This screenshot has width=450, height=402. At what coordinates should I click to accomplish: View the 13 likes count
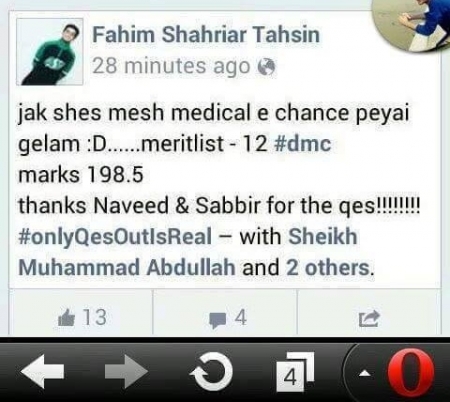95,317
